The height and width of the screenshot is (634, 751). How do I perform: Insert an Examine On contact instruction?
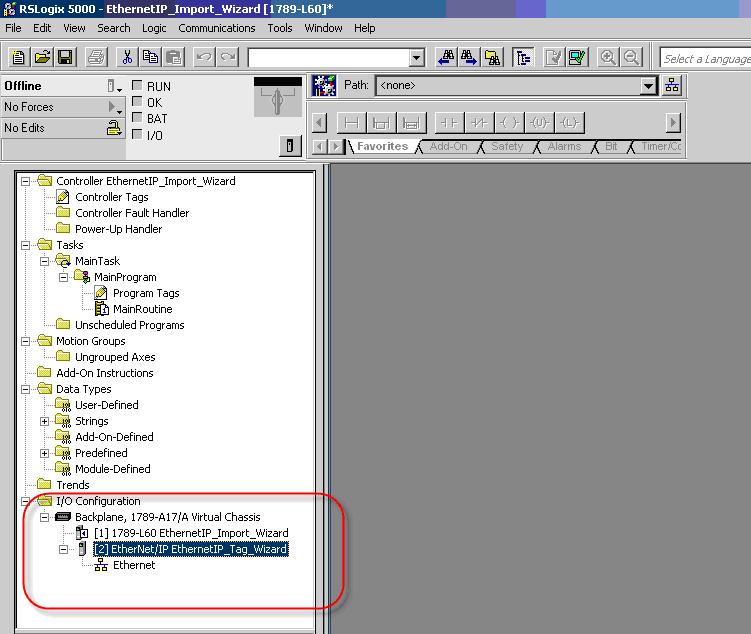449,123
